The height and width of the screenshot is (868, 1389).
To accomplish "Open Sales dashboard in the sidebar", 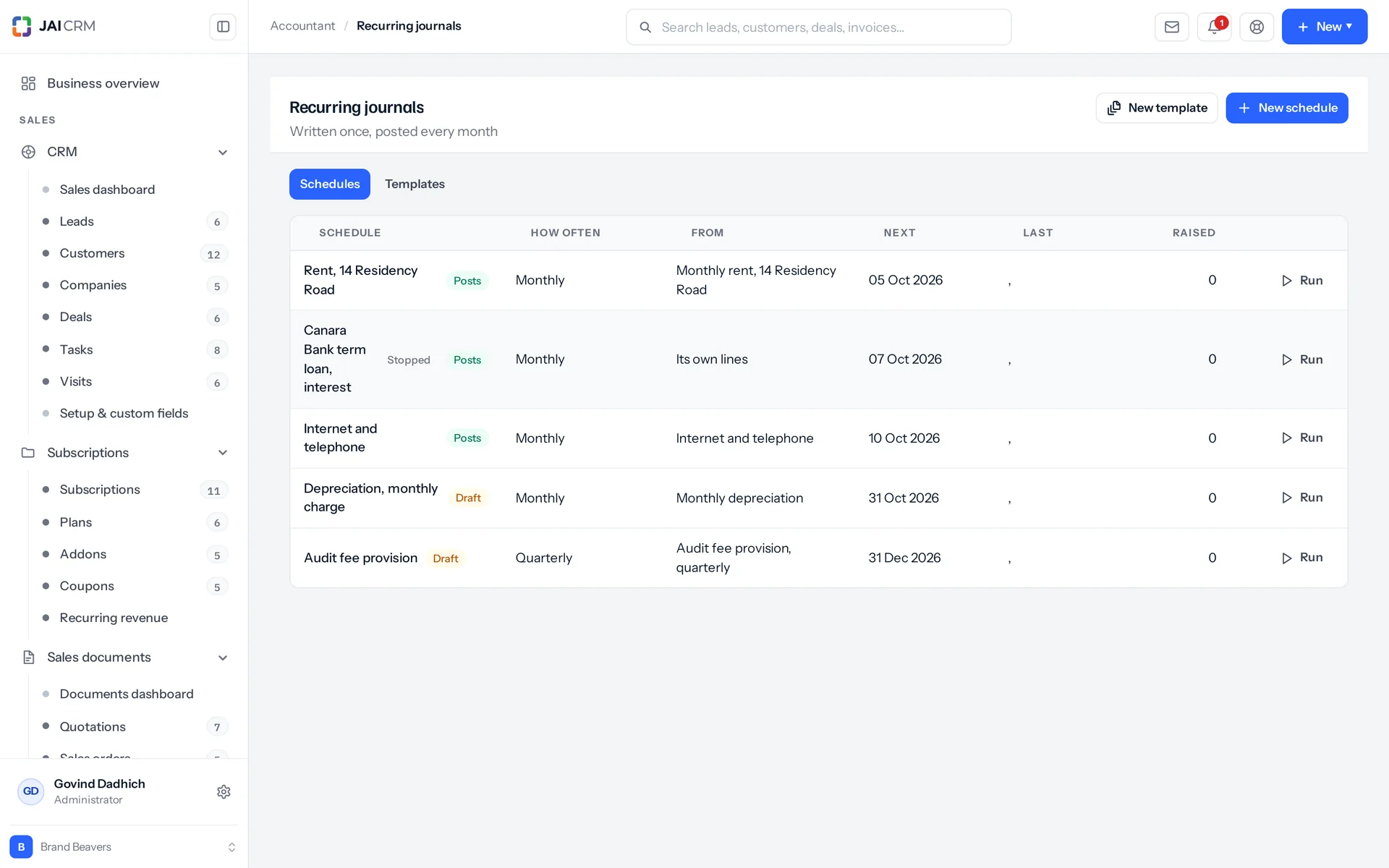I will pyautogui.click(x=135, y=190).
